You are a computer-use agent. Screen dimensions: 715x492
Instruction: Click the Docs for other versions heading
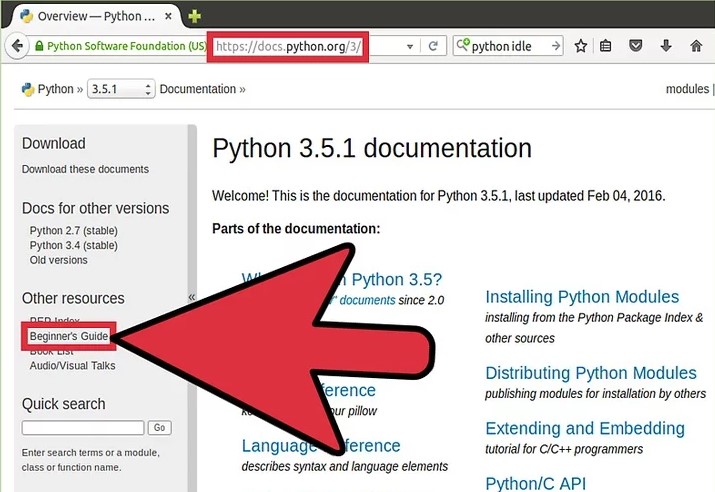[95, 208]
